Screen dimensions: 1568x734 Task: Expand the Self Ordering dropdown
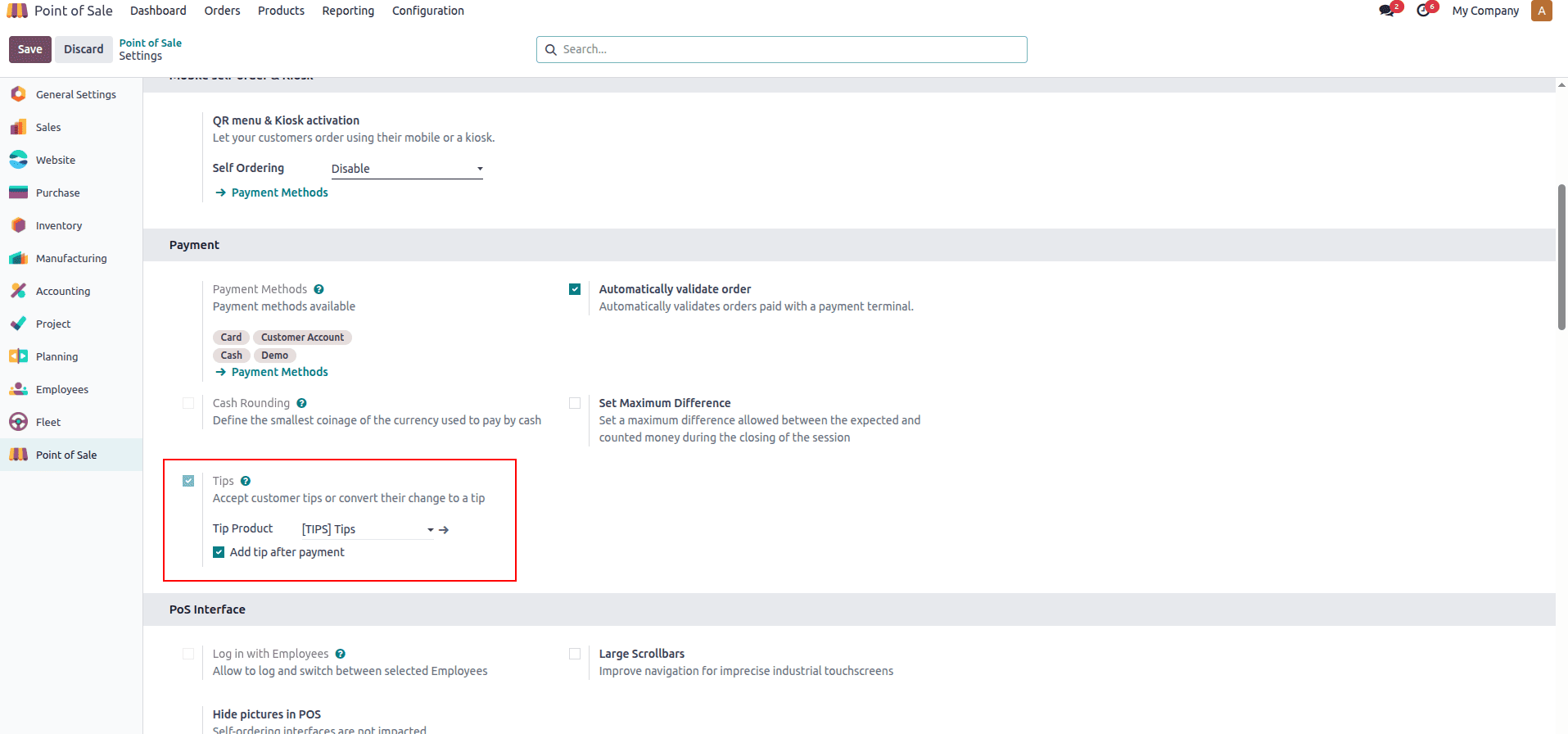point(406,169)
